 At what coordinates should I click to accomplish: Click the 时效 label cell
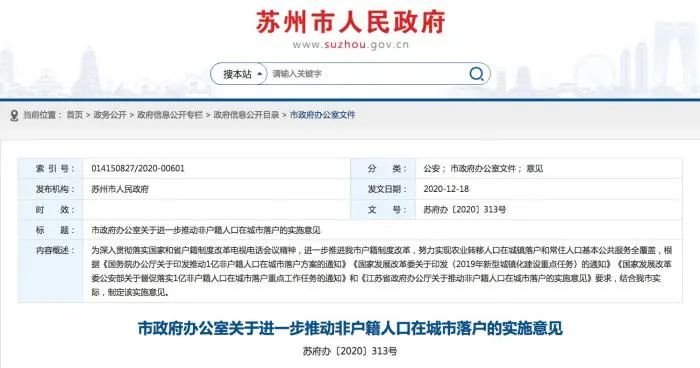[50, 209]
